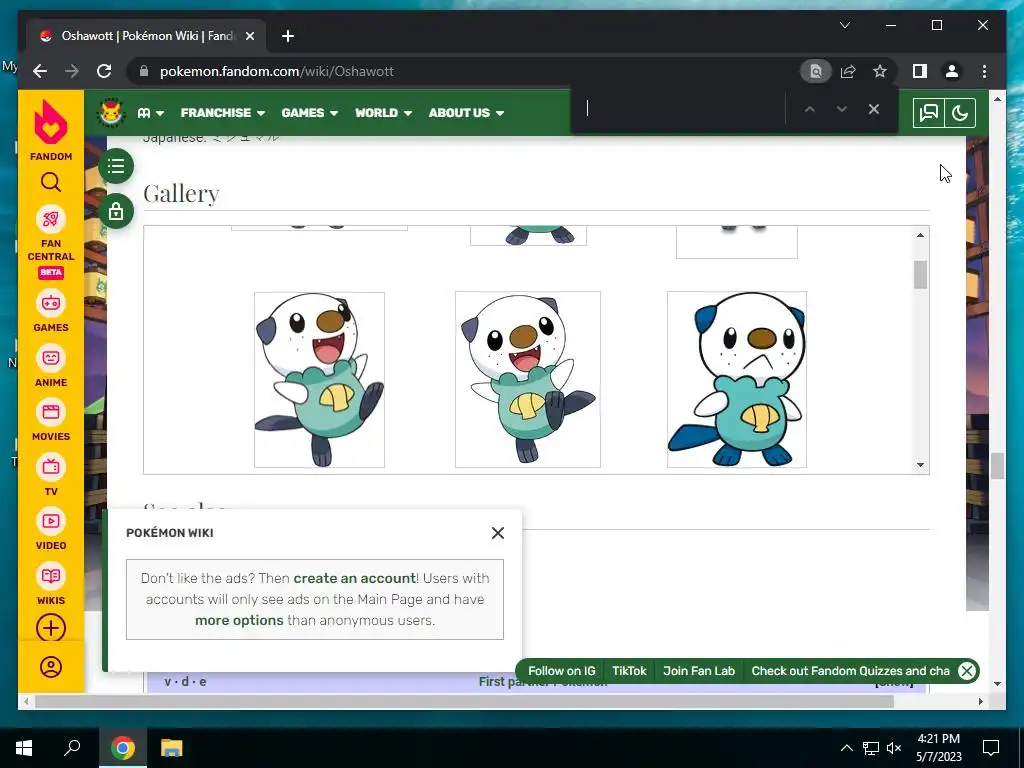Expand the WORLD menu

(383, 113)
